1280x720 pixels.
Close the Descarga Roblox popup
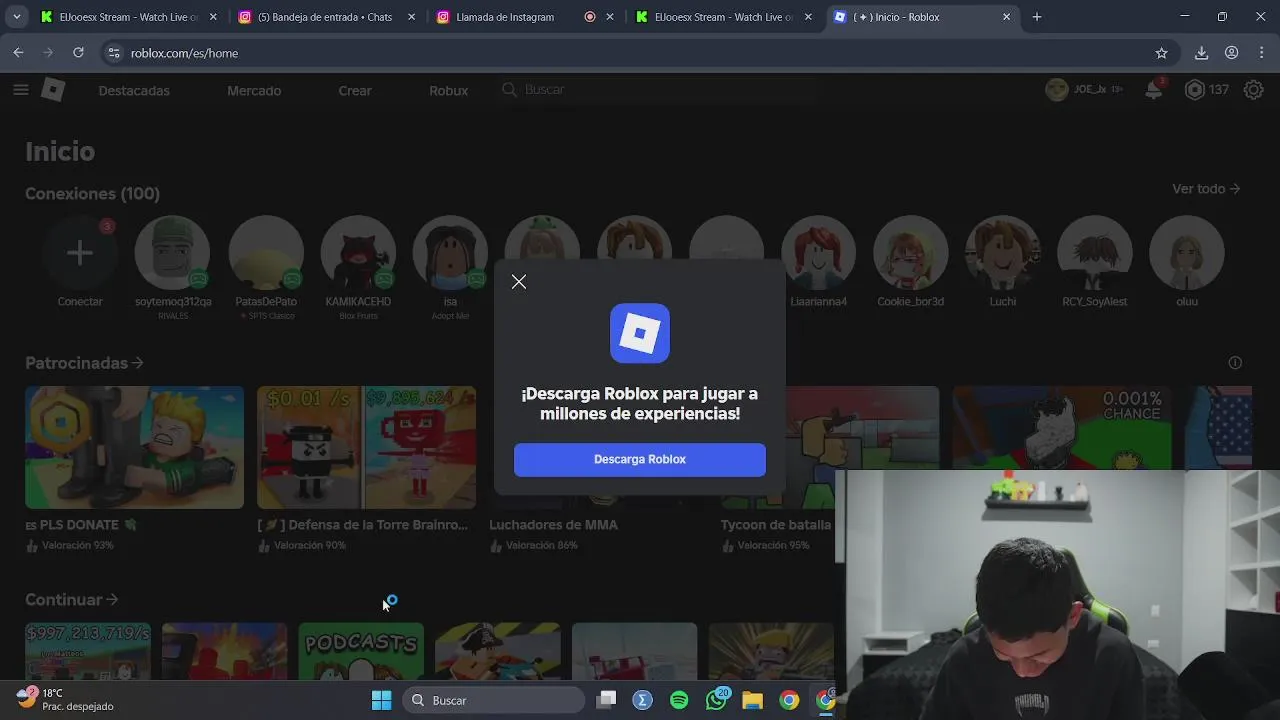click(519, 282)
